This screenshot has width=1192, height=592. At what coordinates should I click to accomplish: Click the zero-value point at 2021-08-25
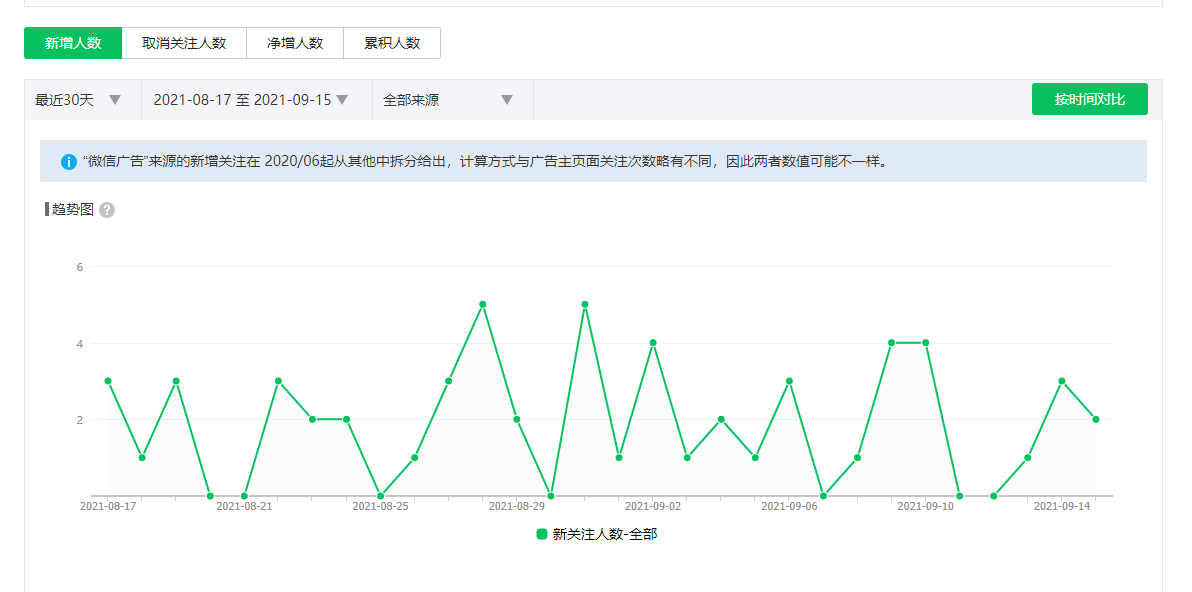(x=380, y=496)
